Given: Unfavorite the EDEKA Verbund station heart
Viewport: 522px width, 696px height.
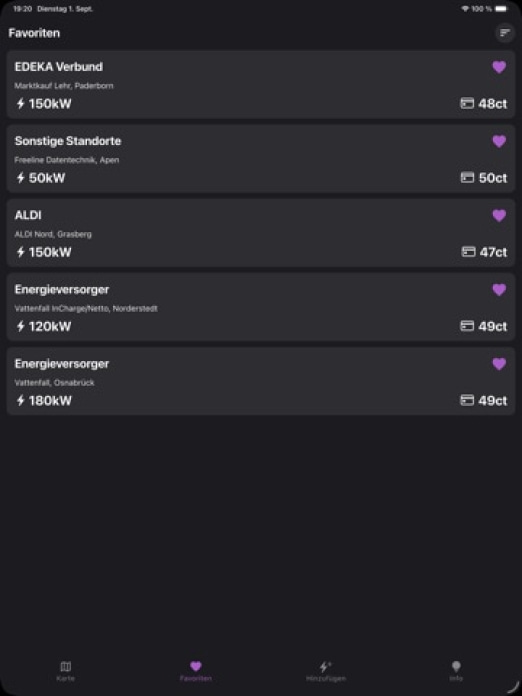Looking at the screenshot, I should [x=499, y=67].
